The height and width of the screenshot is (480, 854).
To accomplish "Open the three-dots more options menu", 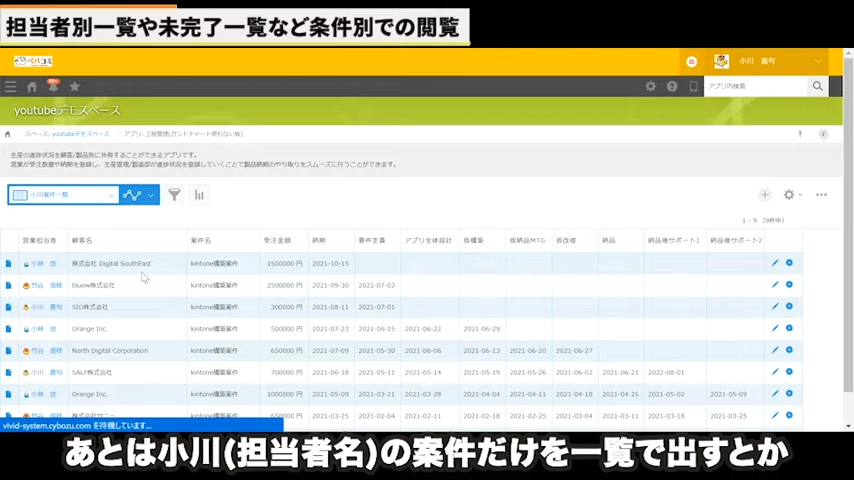I will pyautogui.click(x=821, y=195).
